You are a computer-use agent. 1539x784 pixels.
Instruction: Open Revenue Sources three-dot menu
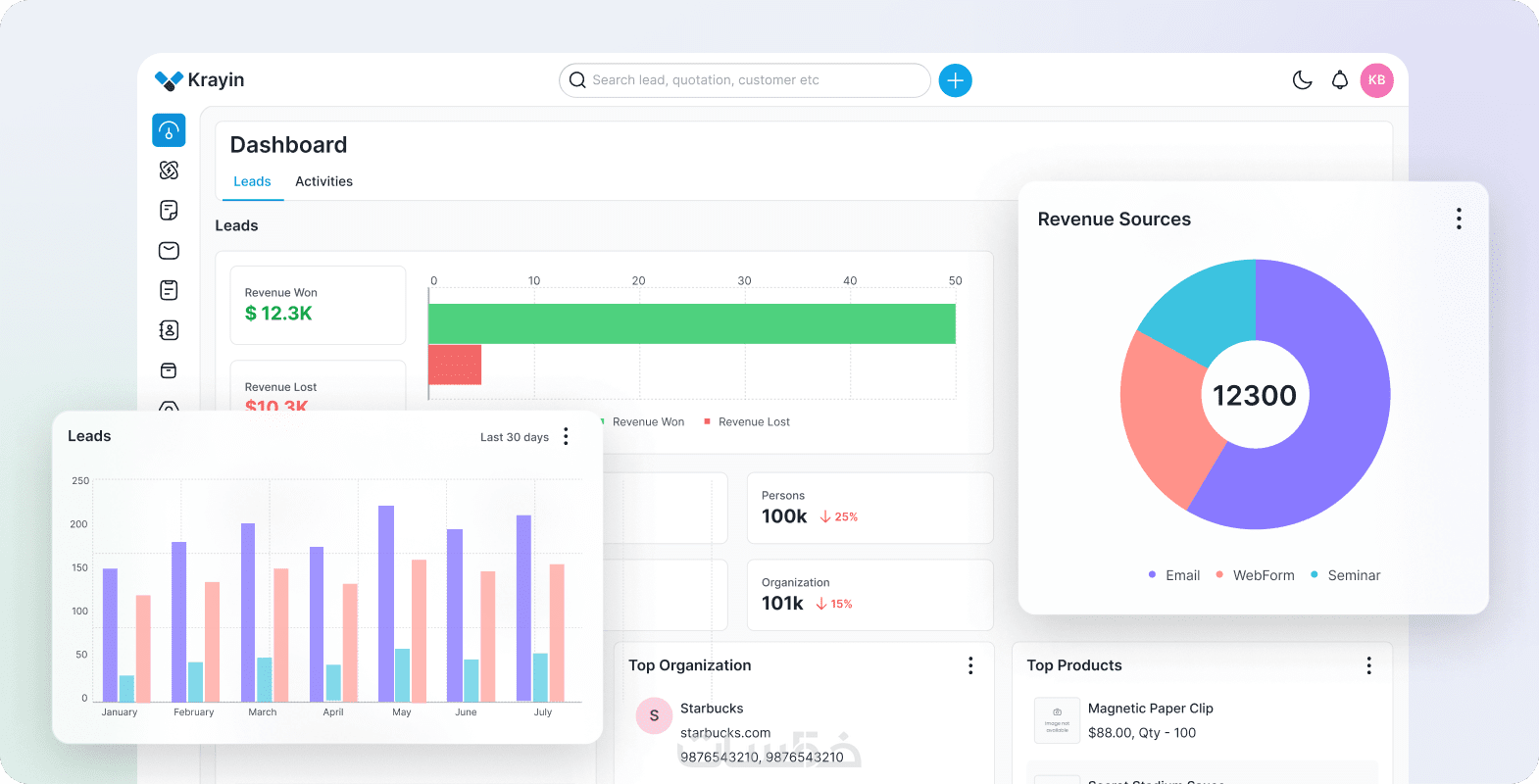point(1459,219)
